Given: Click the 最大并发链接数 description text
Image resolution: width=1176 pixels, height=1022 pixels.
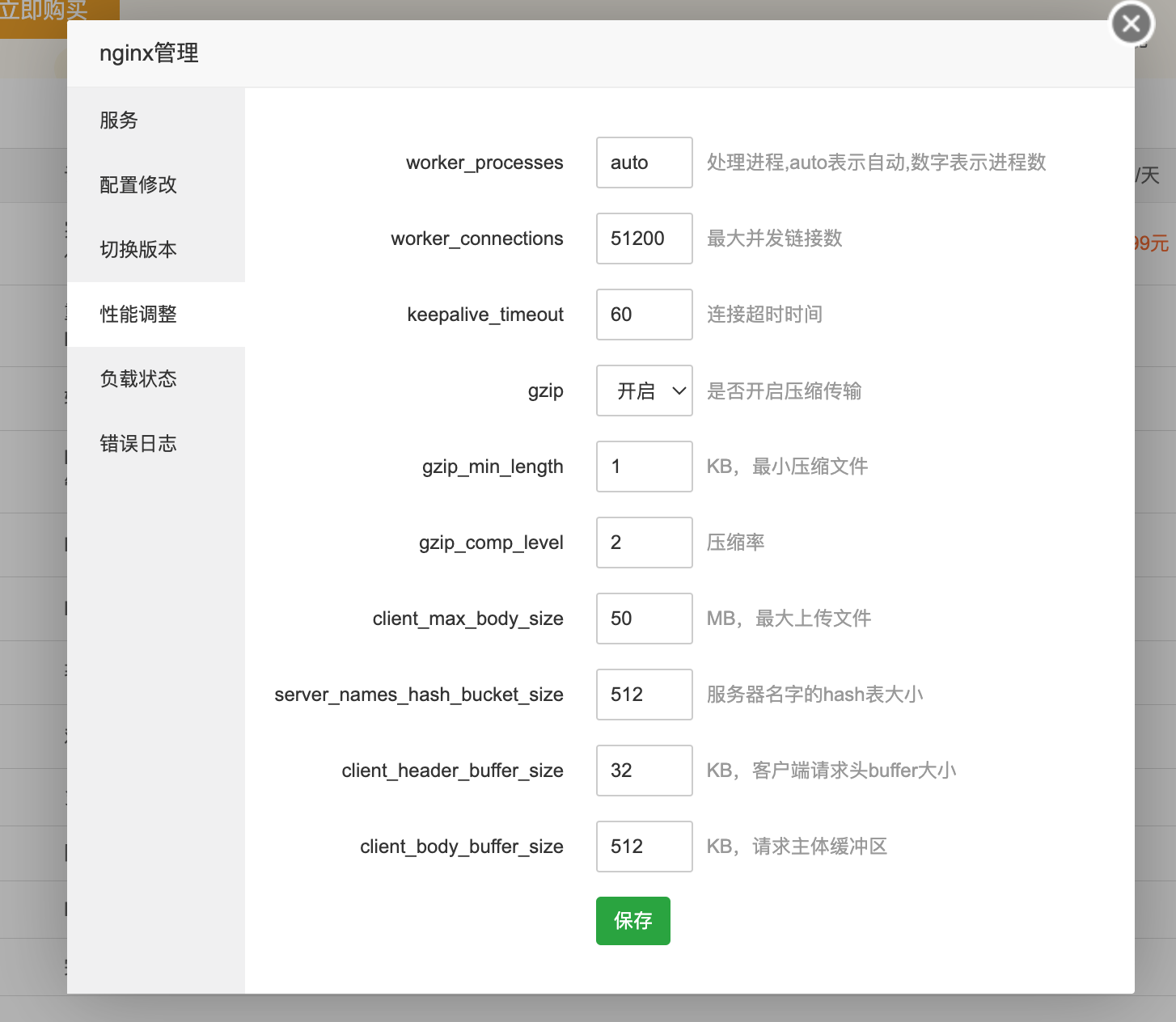Looking at the screenshot, I should pyautogui.click(x=775, y=239).
